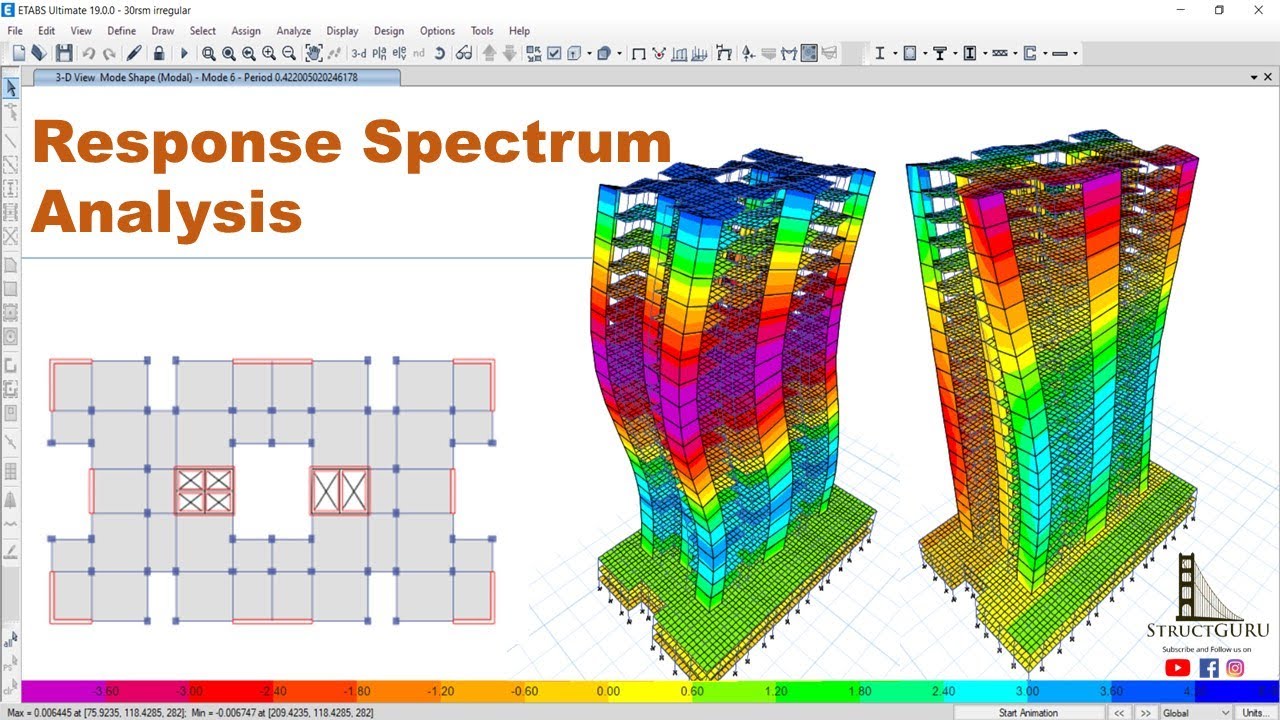Click the pencil Refresh Window icon

(x=134, y=53)
